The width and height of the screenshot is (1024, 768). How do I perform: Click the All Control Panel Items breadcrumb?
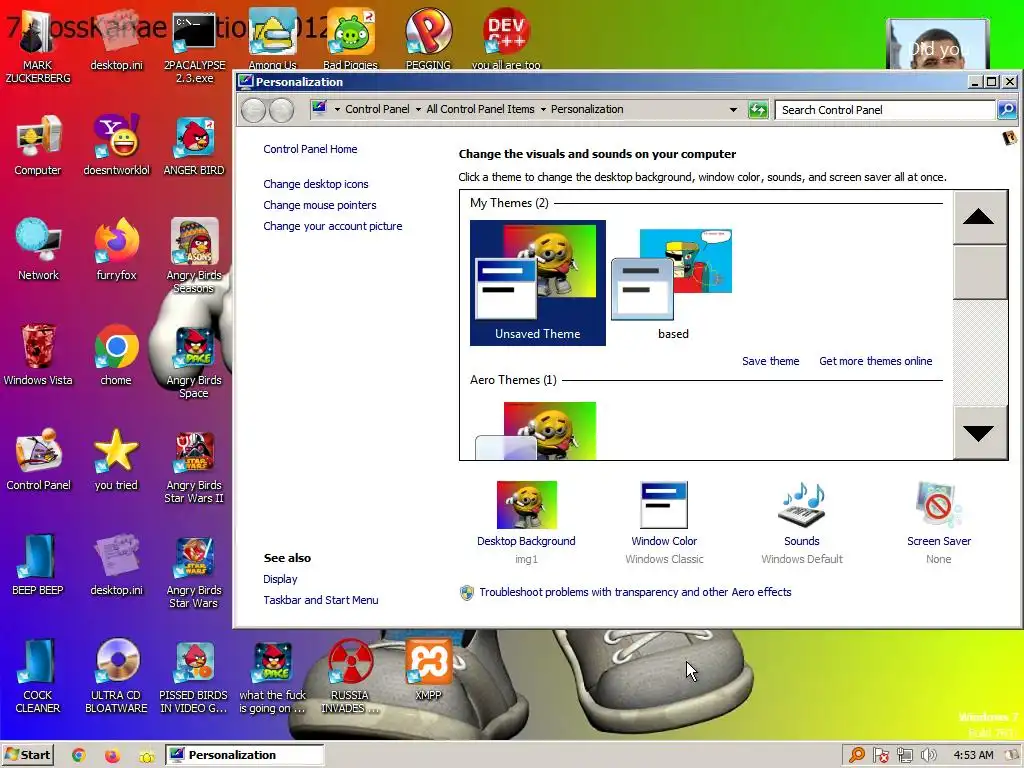(480, 109)
